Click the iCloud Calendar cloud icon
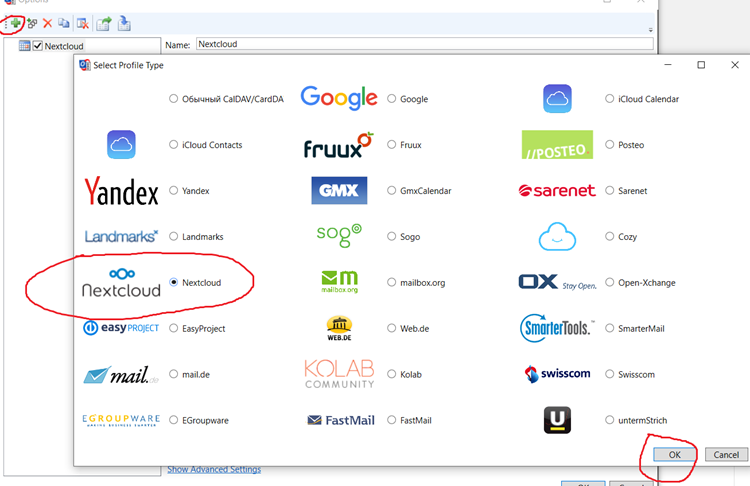This screenshot has height=486, width=750. click(557, 99)
